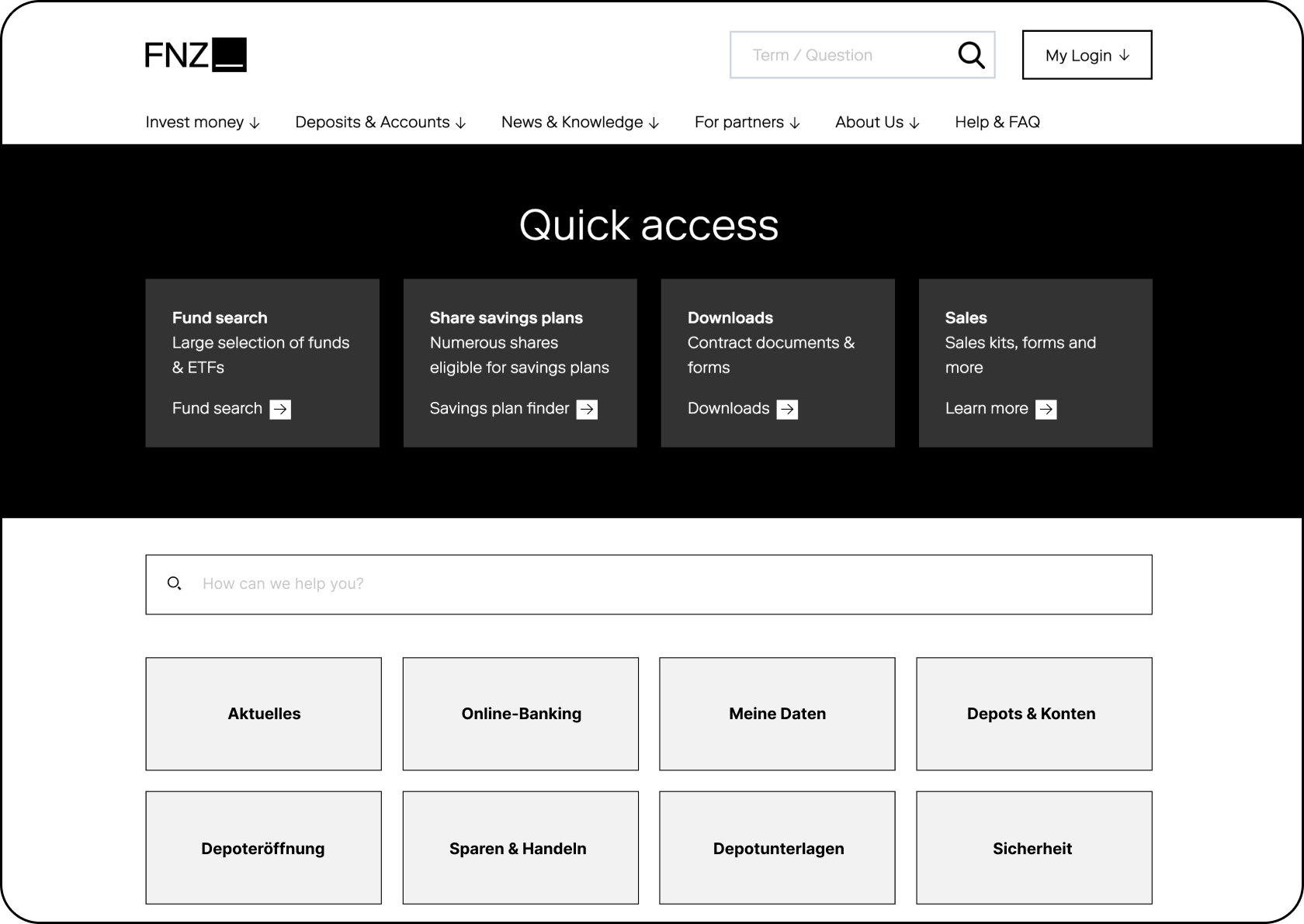The width and height of the screenshot is (1304, 924).
Task: Select the Aktuelles category tile
Action: (264, 714)
